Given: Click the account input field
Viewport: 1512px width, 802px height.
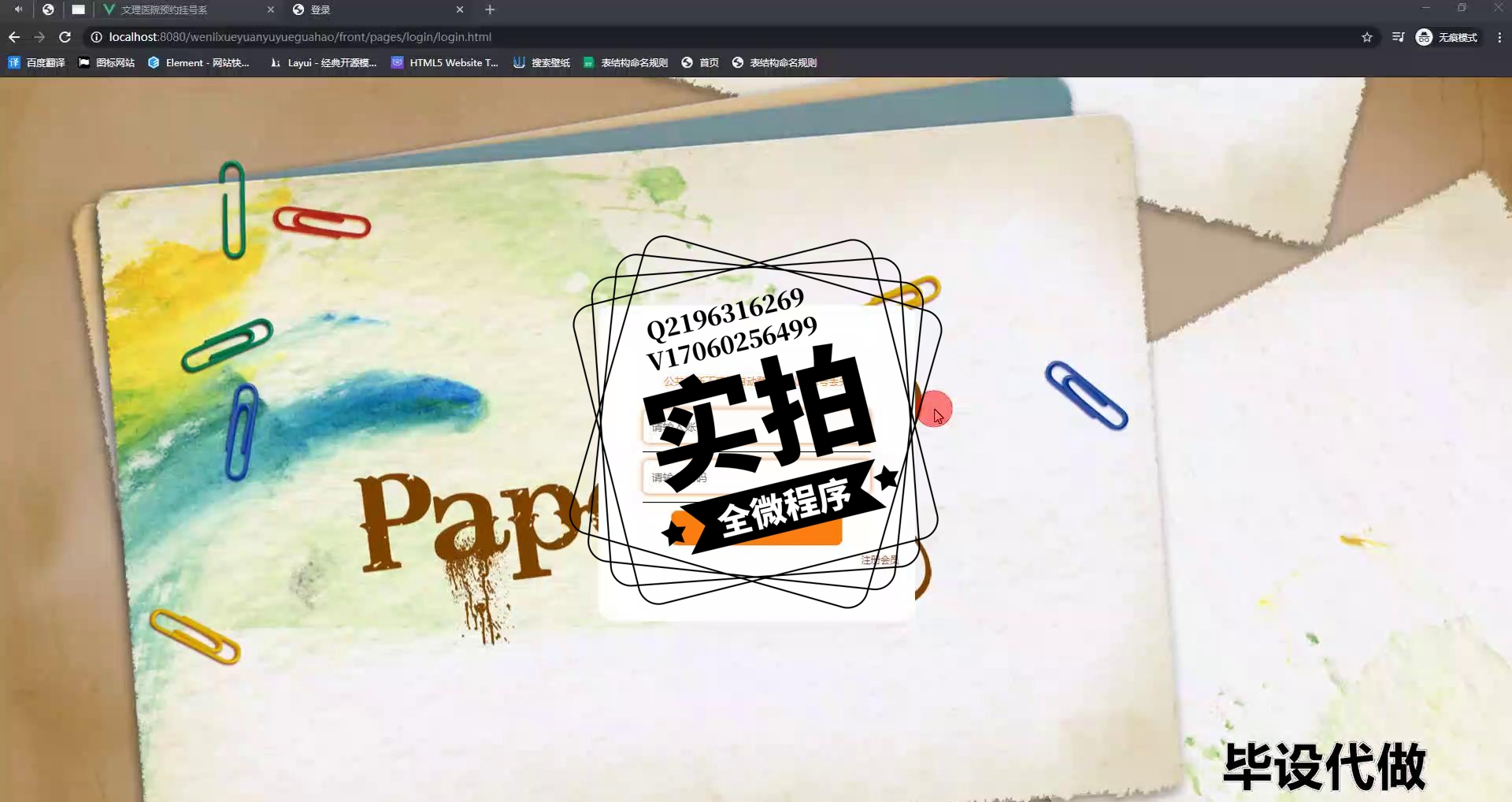Looking at the screenshot, I should pos(756,428).
